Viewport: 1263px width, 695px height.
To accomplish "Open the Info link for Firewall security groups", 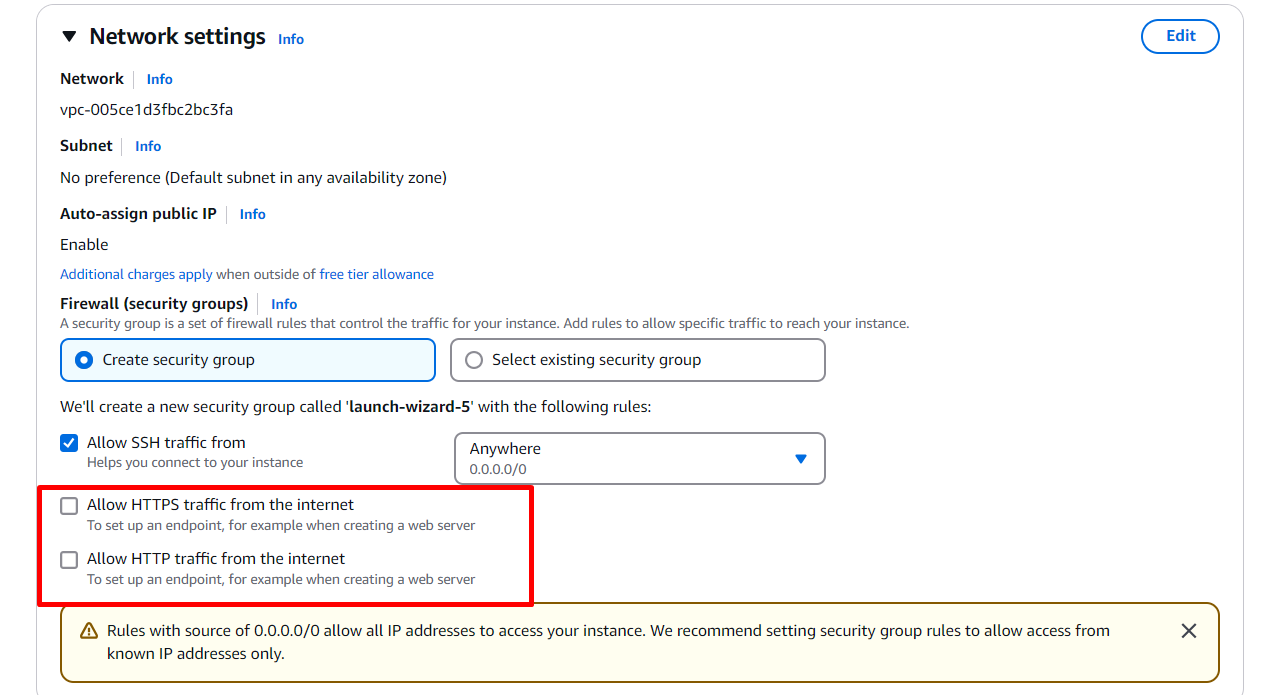I will [x=284, y=304].
